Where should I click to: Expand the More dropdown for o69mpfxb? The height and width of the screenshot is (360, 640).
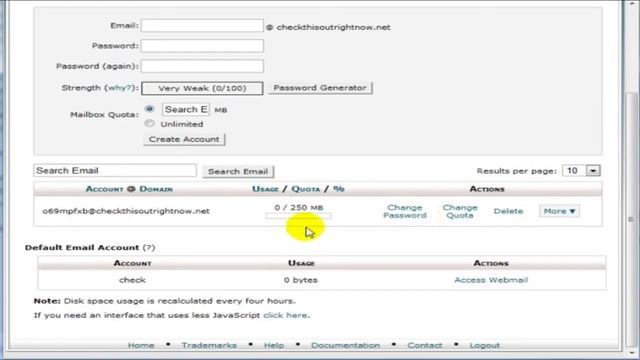click(559, 211)
